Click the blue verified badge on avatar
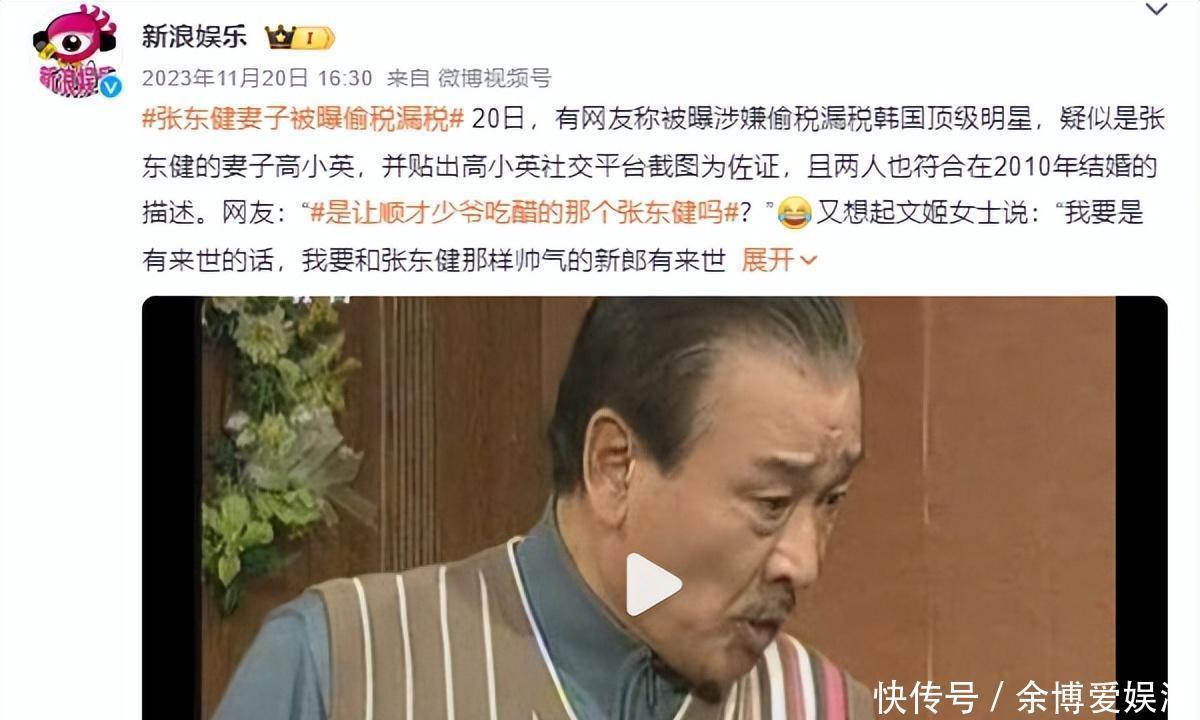1200x720 pixels. [111, 87]
